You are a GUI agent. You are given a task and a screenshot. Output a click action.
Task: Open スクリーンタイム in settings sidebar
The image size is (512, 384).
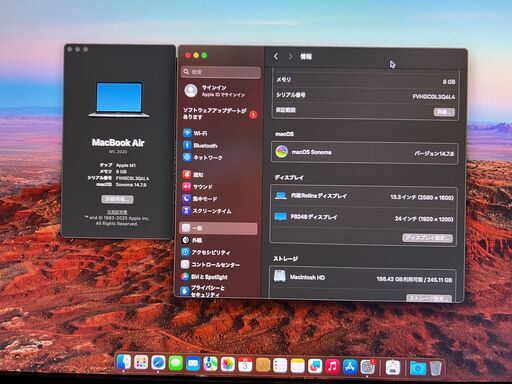click(x=219, y=211)
